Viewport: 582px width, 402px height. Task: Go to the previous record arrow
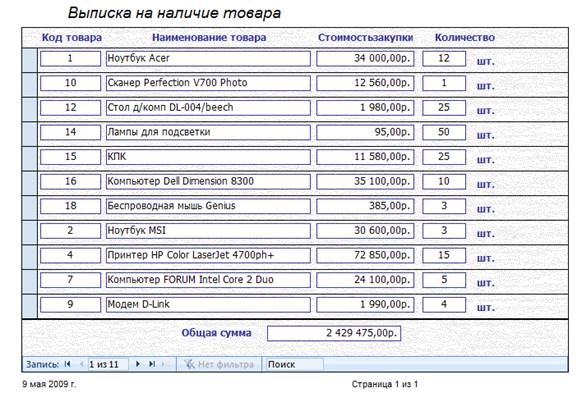(x=81, y=364)
